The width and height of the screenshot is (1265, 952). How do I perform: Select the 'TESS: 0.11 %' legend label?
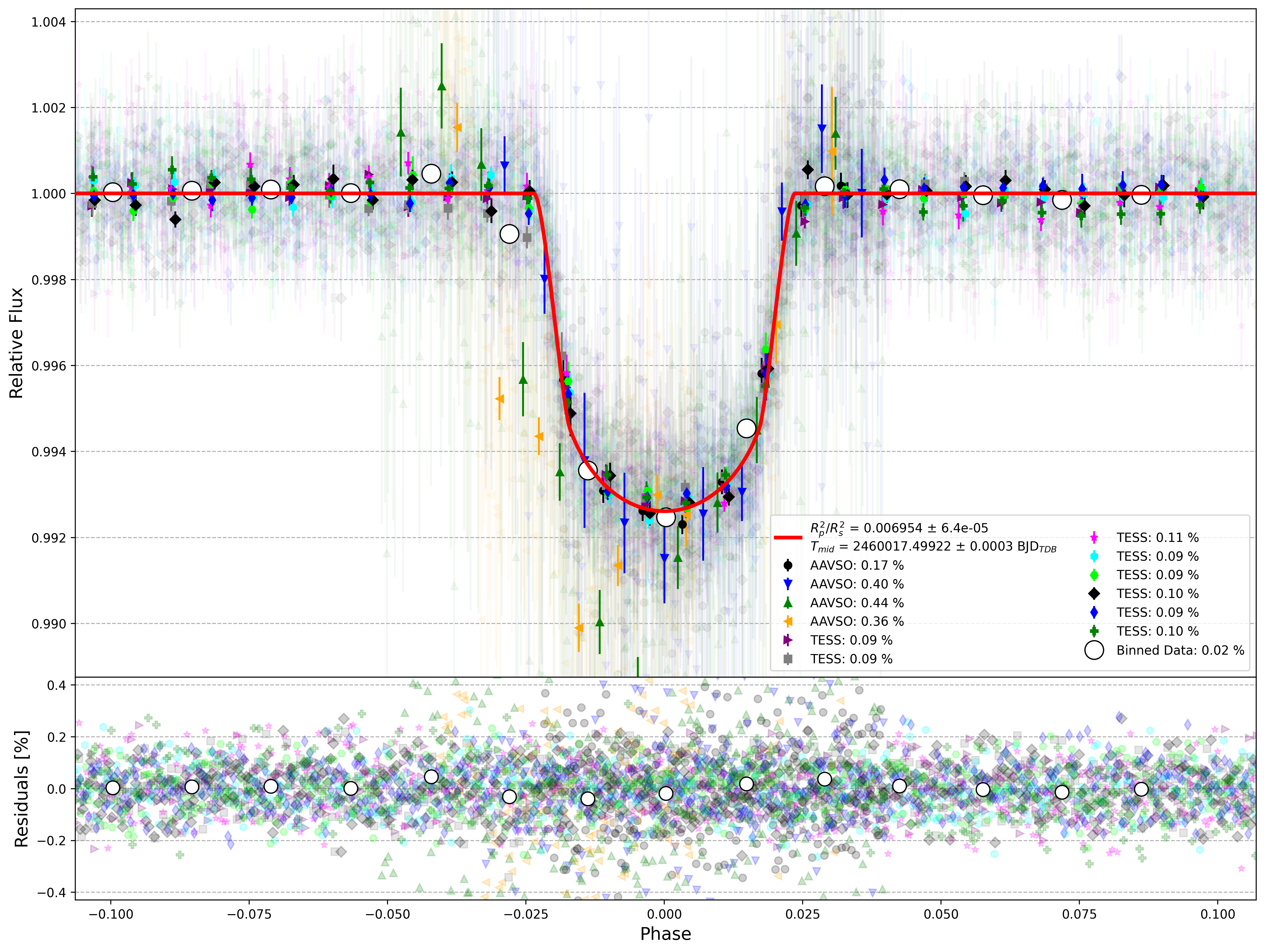(1157, 537)
